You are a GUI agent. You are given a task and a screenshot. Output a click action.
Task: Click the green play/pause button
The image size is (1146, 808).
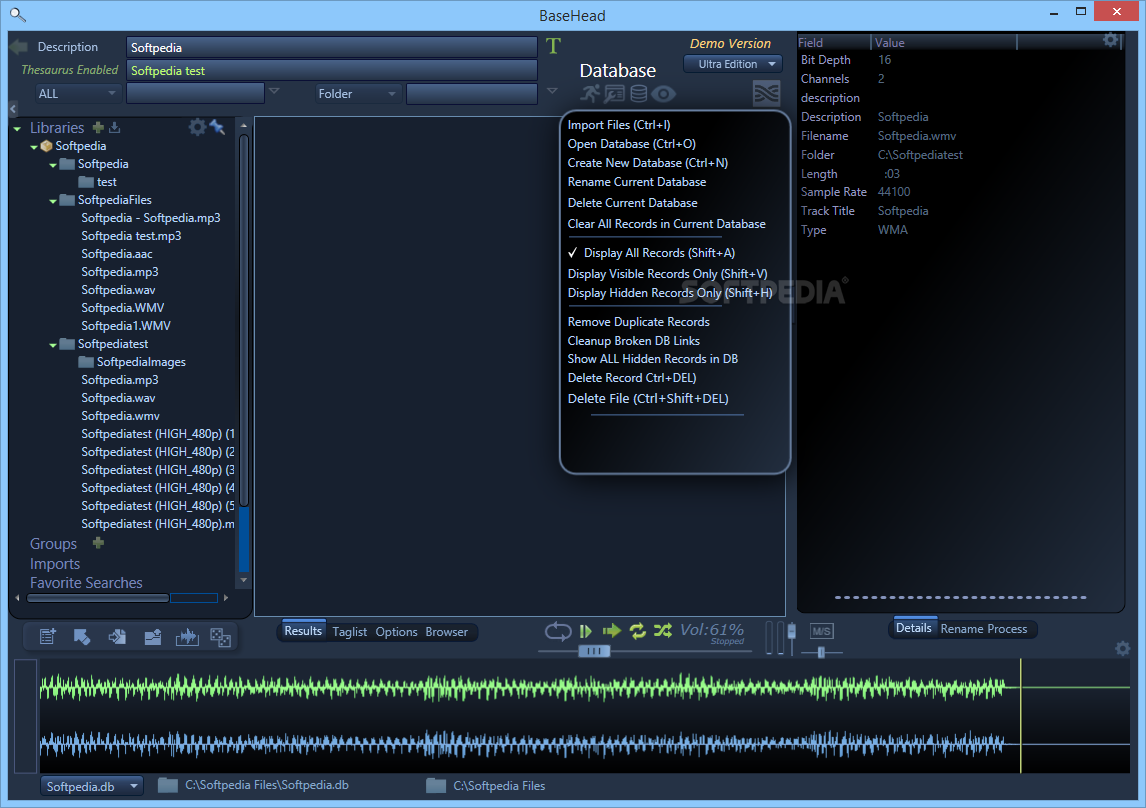(x=585, y=630)
